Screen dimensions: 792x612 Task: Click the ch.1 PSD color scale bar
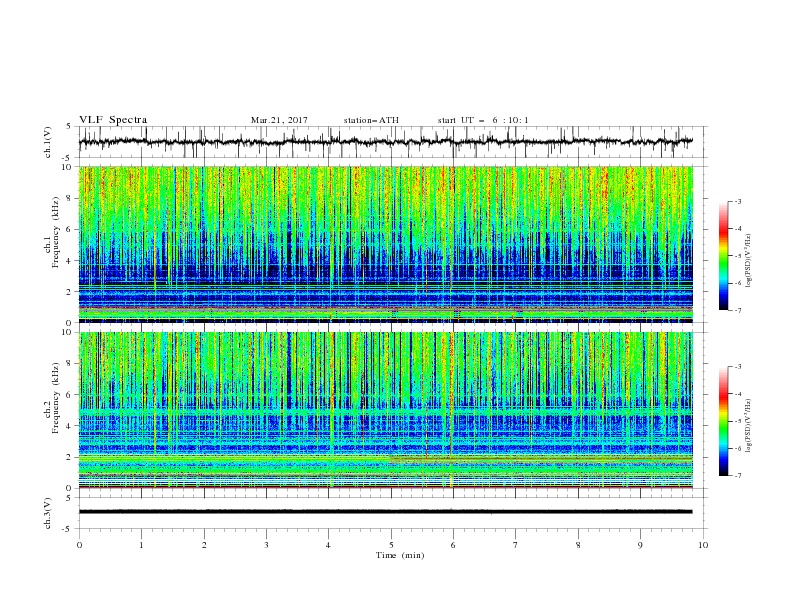tap(723, 256)
